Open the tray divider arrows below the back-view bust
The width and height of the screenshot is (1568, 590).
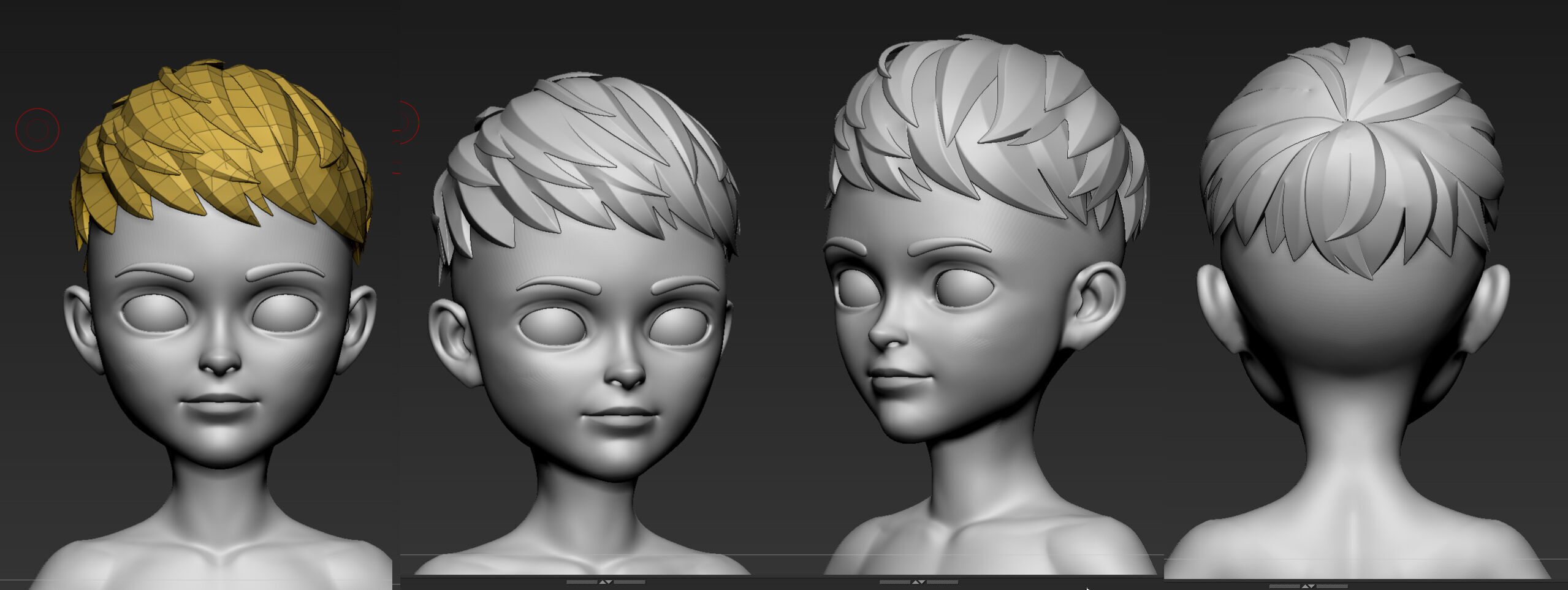[1308, 586]
